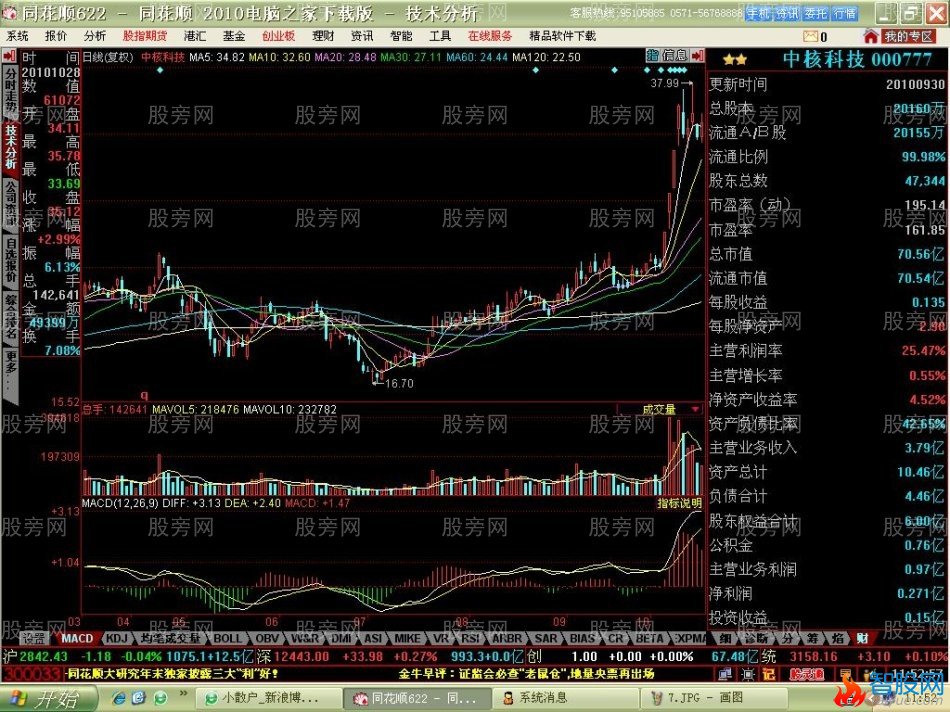Image resolution: width=950 pixels, height=712 pixels.
Task: Switch to 技术分析 side tab
Action: point(10,146)
